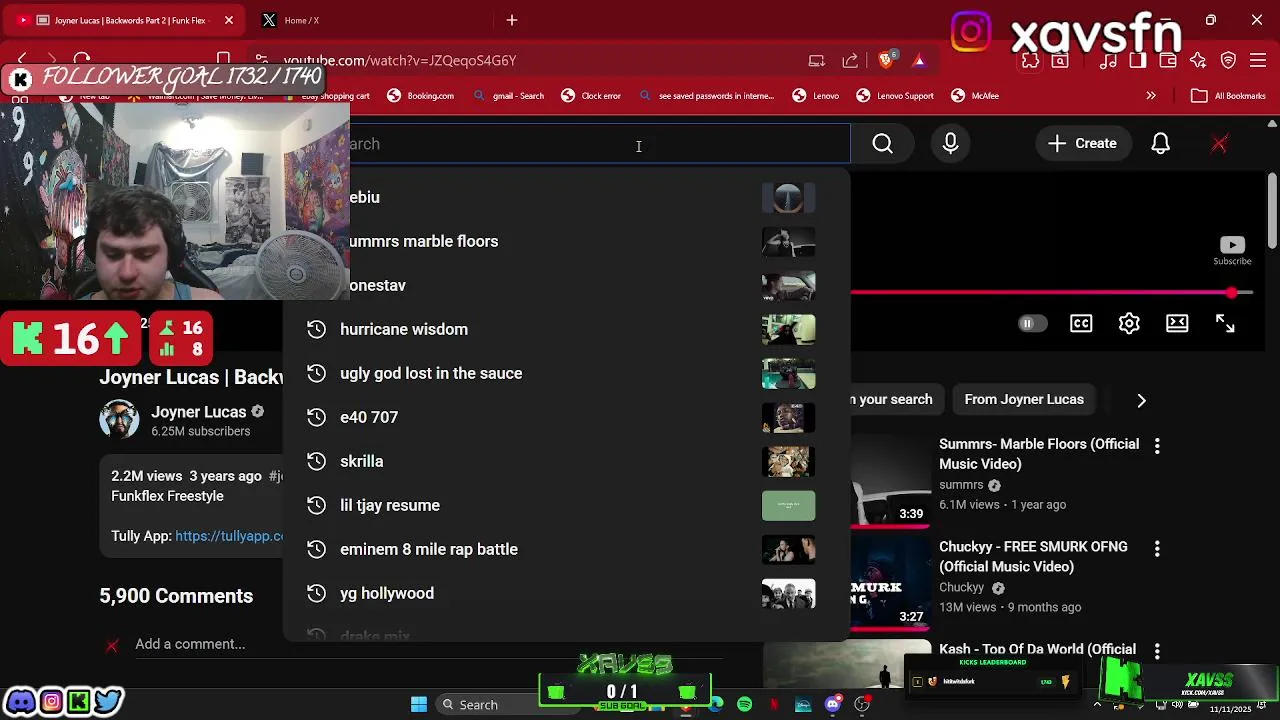Open OBS Studio from the taskbar

pyautogui.click(x=862, y=705)
